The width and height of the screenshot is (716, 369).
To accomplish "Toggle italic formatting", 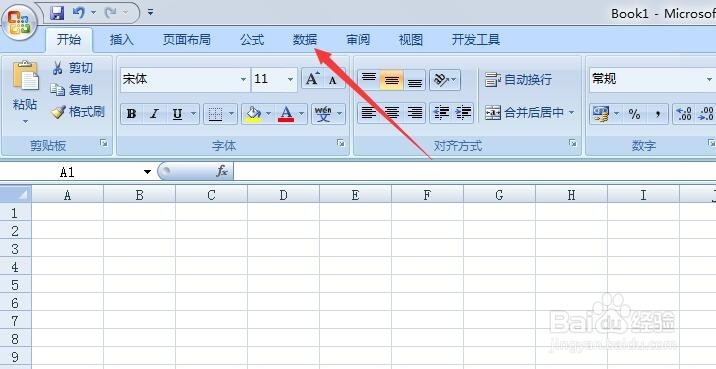I will coord(154,114).
